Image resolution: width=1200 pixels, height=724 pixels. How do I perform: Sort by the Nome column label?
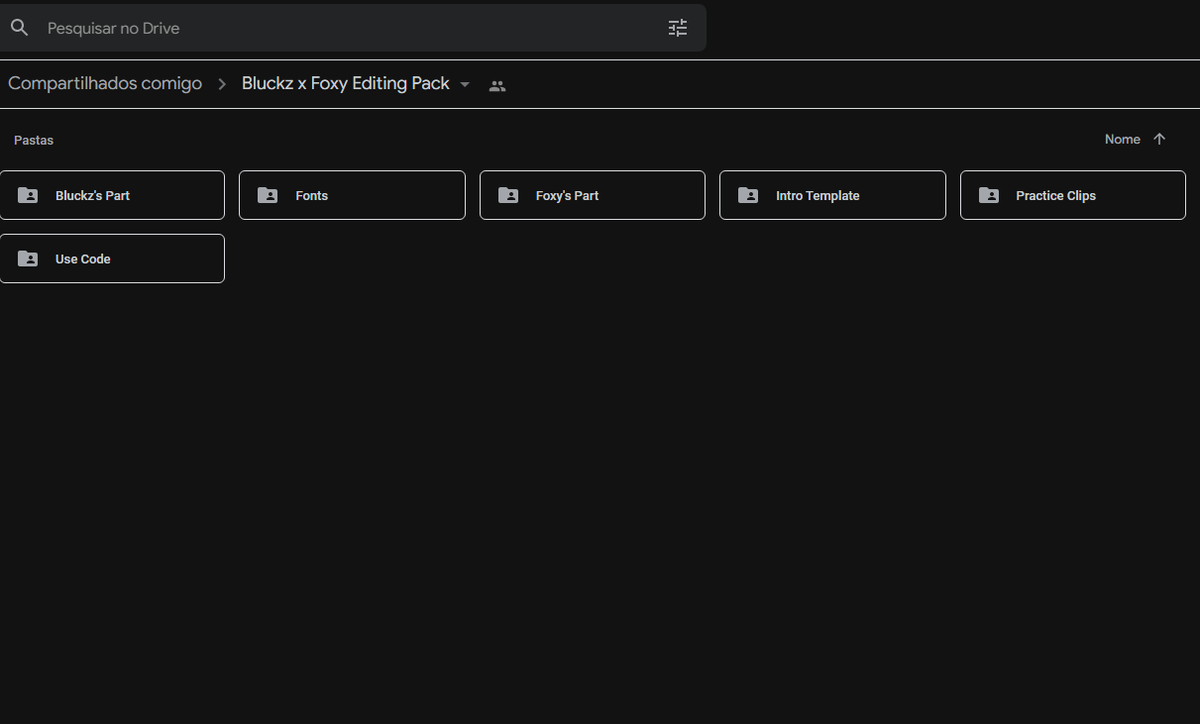1122,139
